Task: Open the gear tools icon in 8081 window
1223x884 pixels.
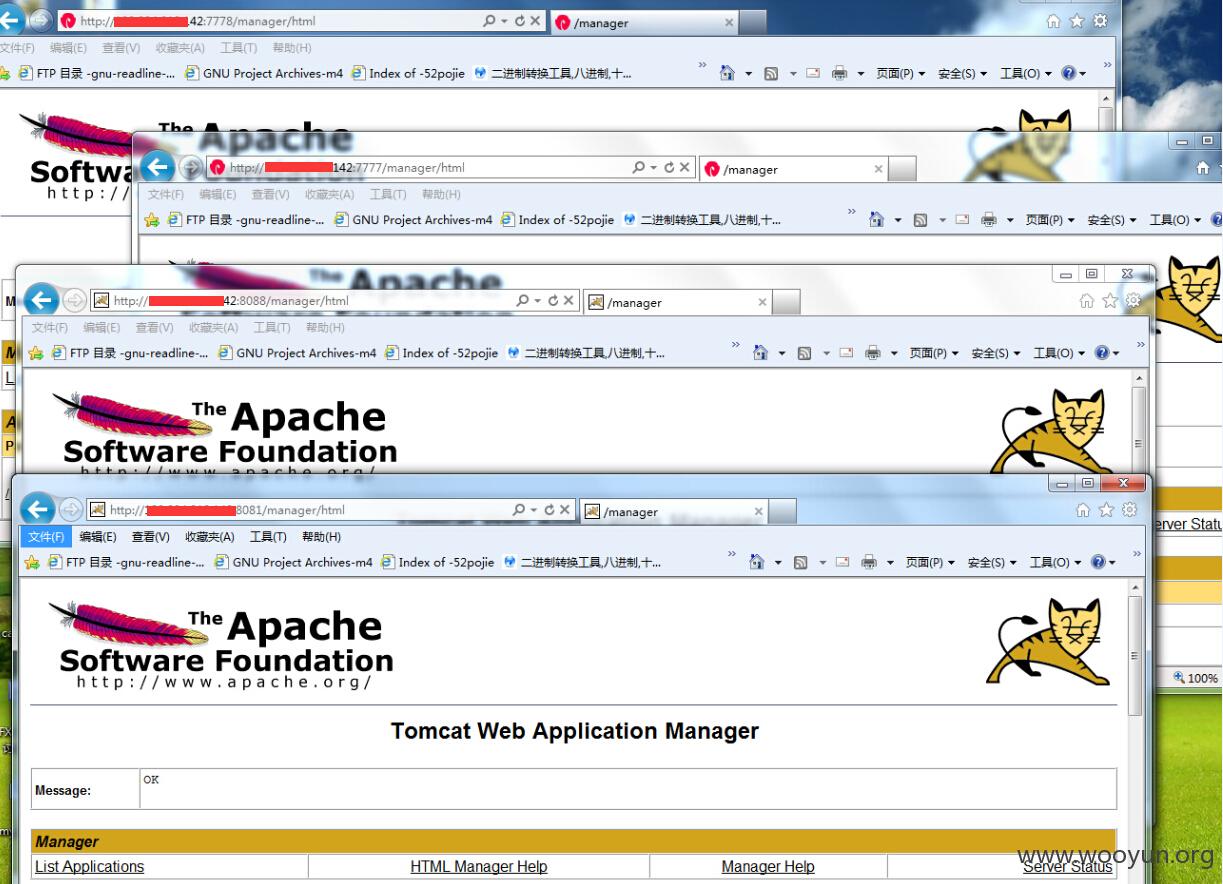Action: pyautogui.click(x=1129, y=510)
